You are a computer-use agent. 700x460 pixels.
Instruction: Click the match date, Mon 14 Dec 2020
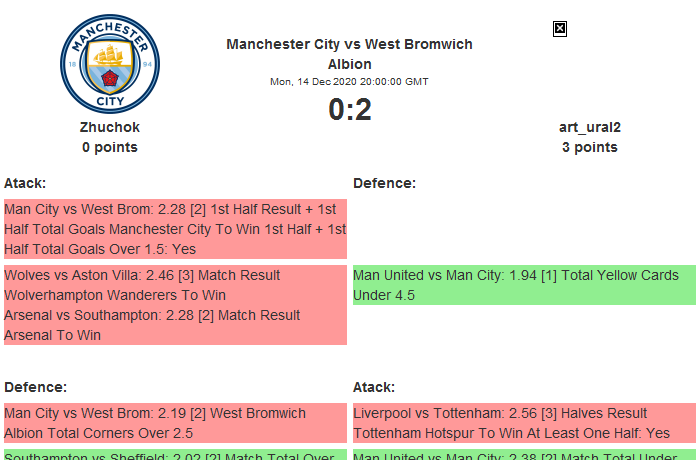coord(349,81)
